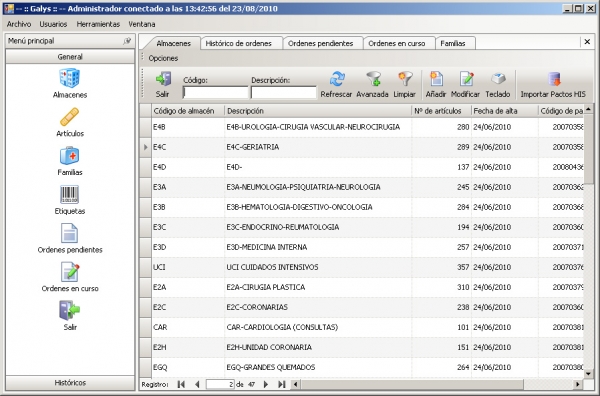Focus the Descripción search field
Screen dimensions: 600x396
[x=284, y=92]
